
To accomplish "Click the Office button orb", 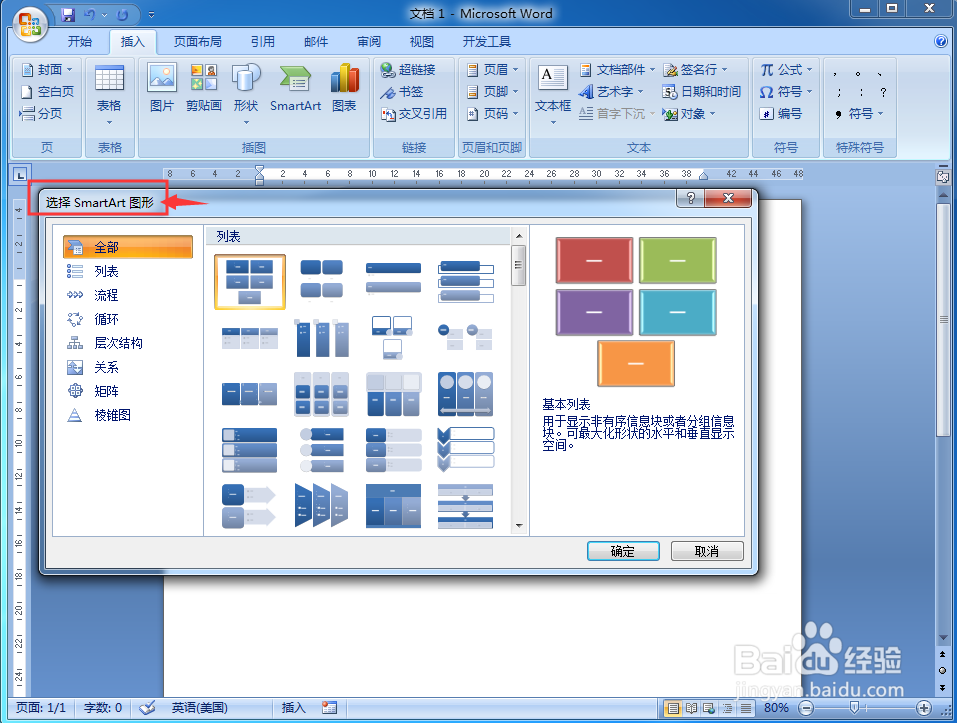I will [x=30, y=24].
